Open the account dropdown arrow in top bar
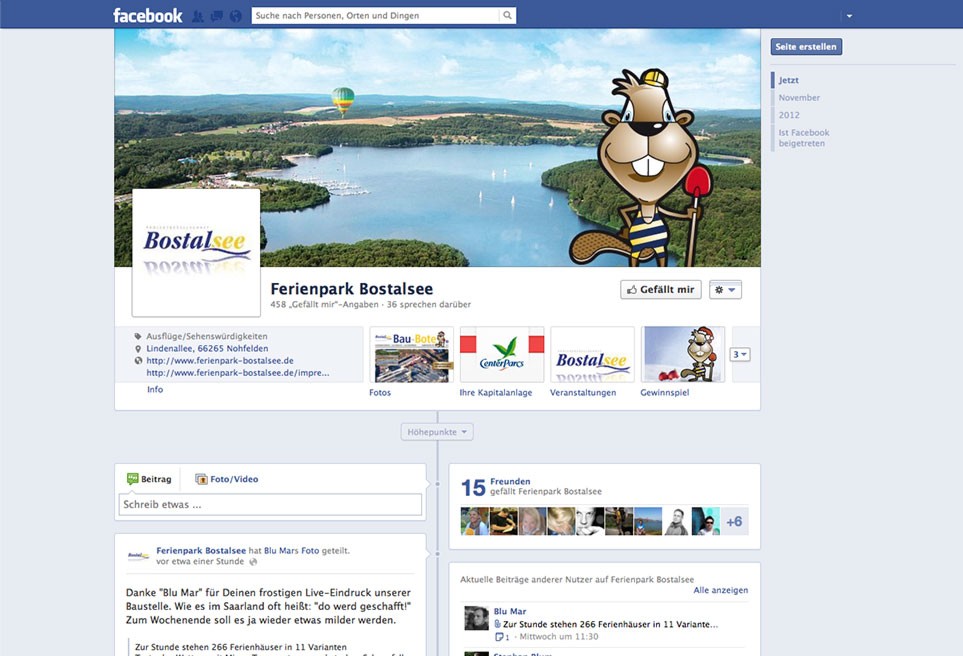Screen dimensions: 963x656 click(x=849, y=16)
